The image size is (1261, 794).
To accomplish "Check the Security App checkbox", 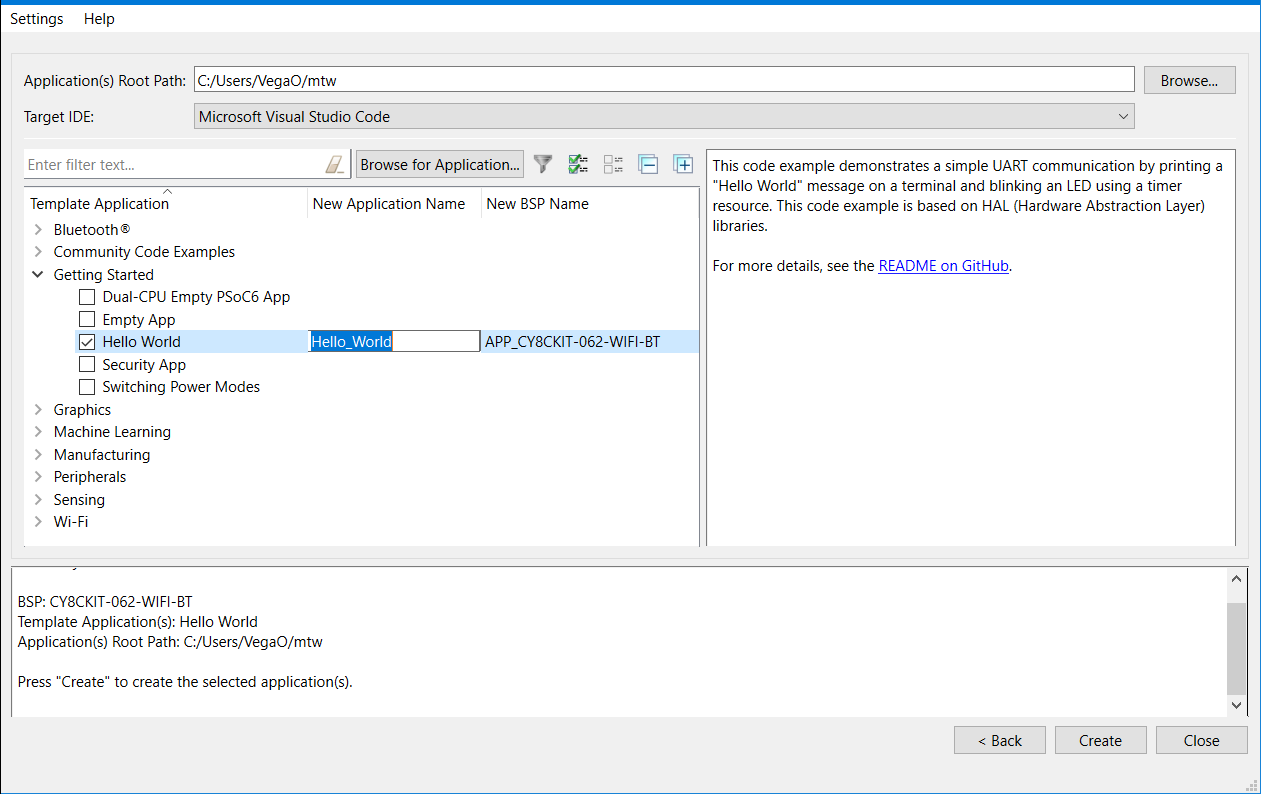I will pyautogui.click(x=87, y=365).
